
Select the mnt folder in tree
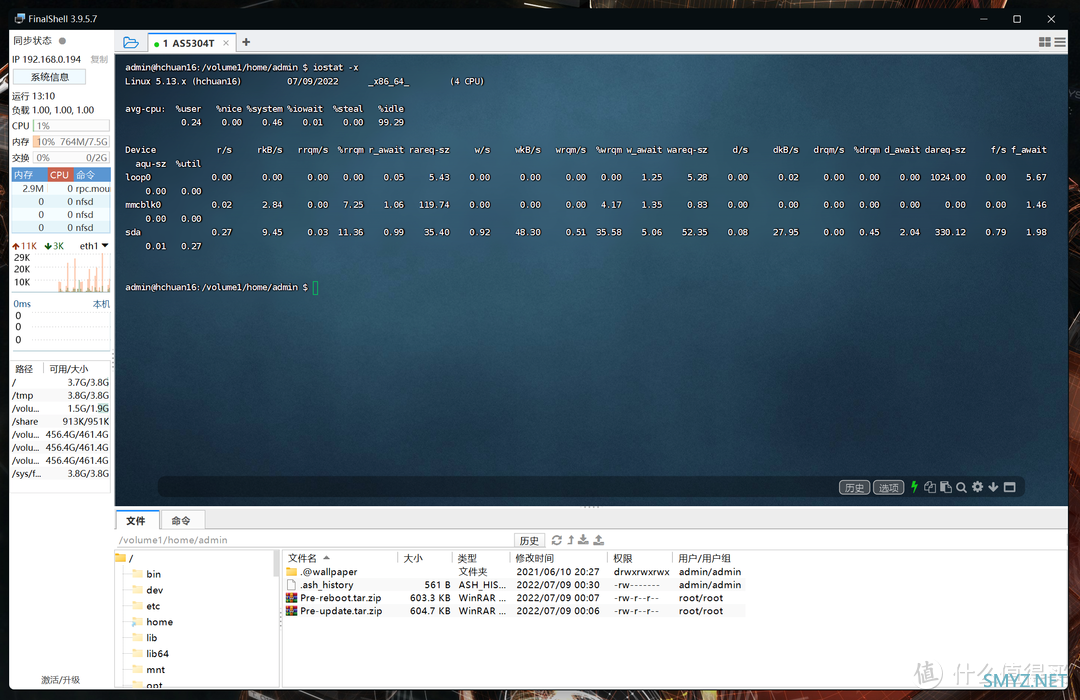coord(148,670)
